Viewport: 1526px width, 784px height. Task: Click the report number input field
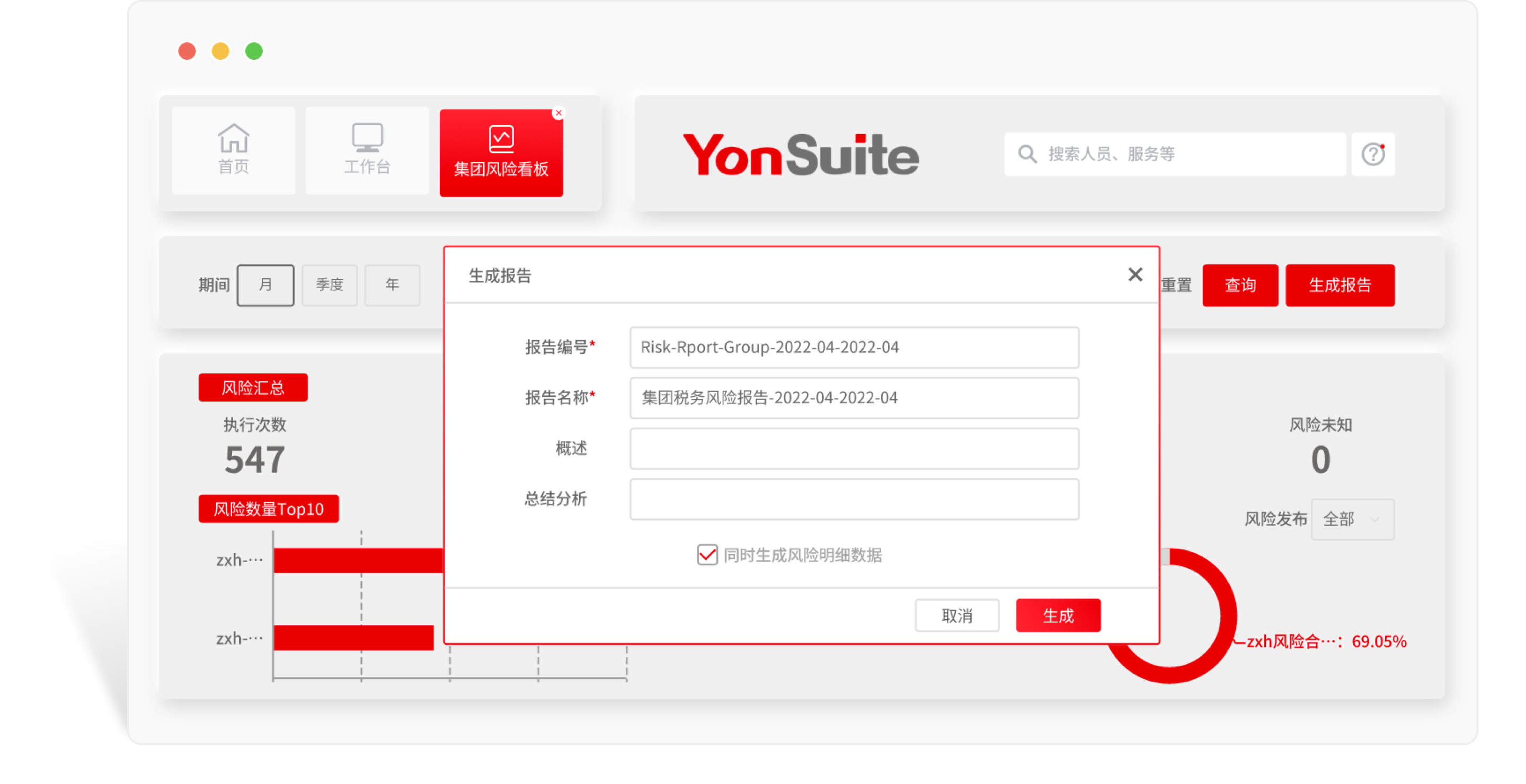pyautogui.click(x=854, y=348)
